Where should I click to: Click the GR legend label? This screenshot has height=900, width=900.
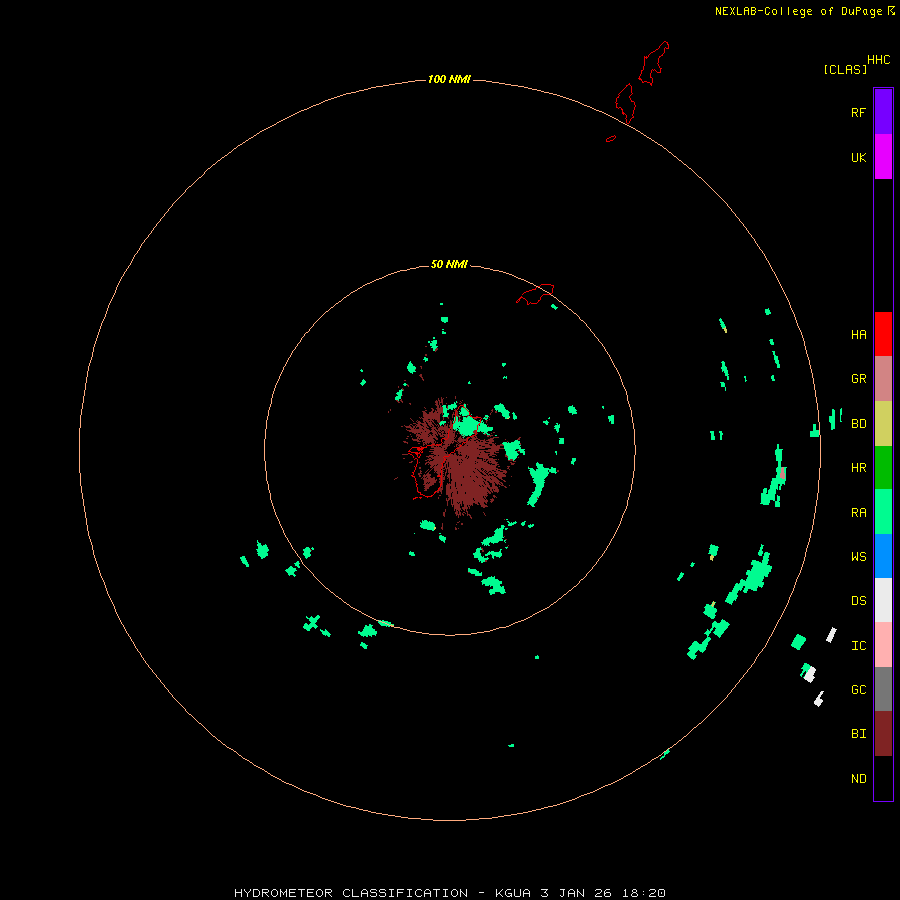coord(858,379)
